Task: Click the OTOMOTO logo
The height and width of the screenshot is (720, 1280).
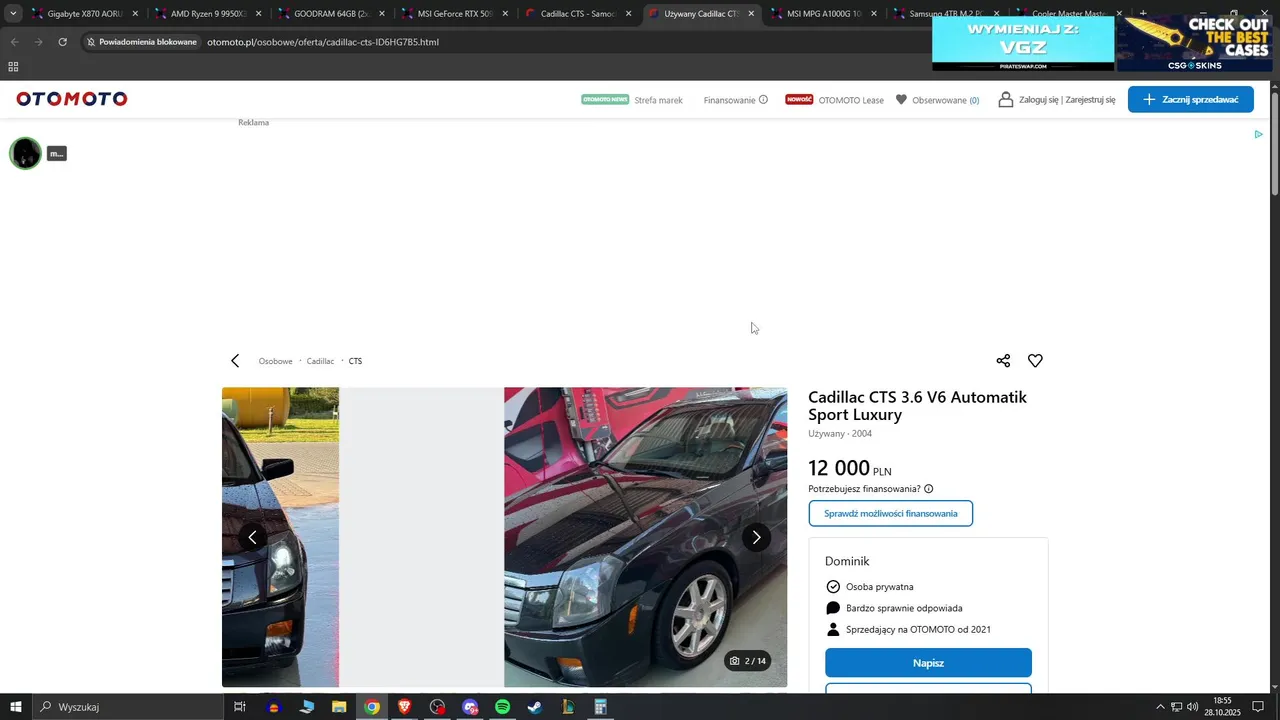Action: point(72,99)
